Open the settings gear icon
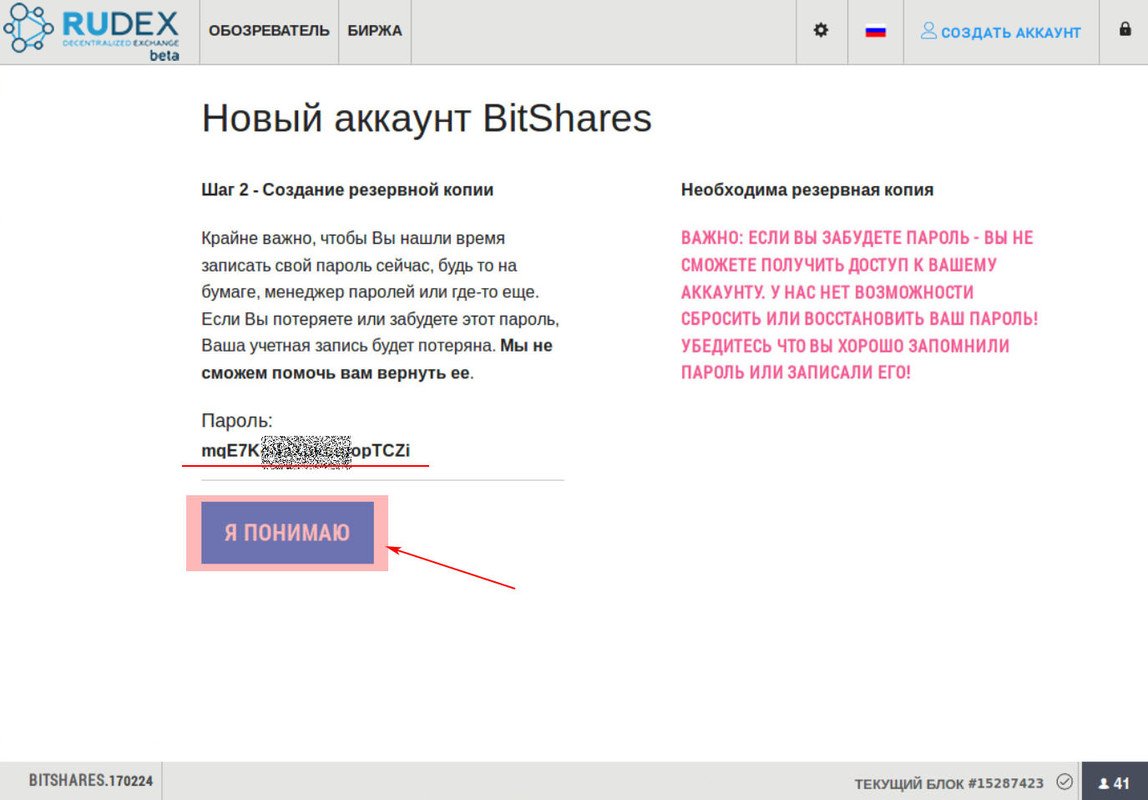The width and height of the screenshot is (1148, 800). click(821, 31)
